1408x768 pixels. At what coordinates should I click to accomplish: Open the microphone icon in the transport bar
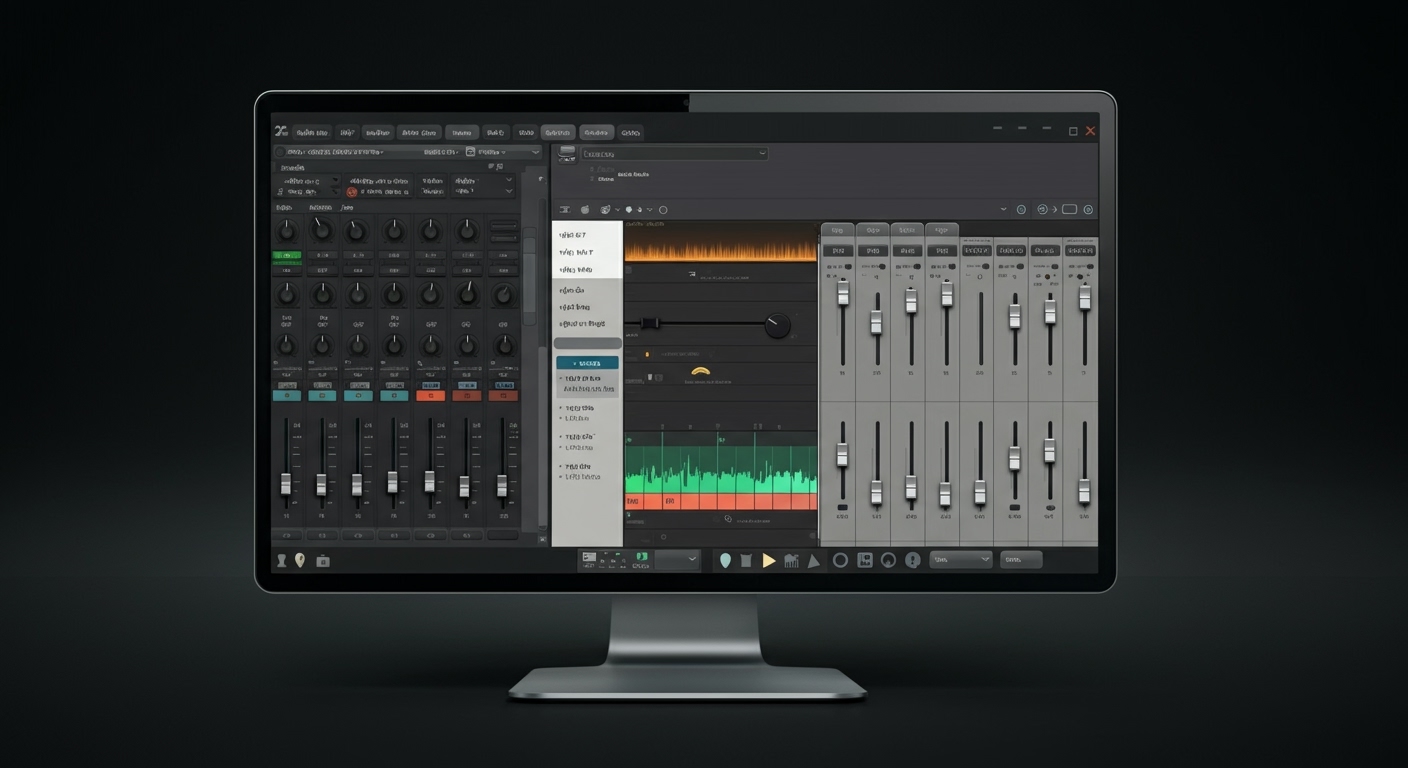coord(913,560)
